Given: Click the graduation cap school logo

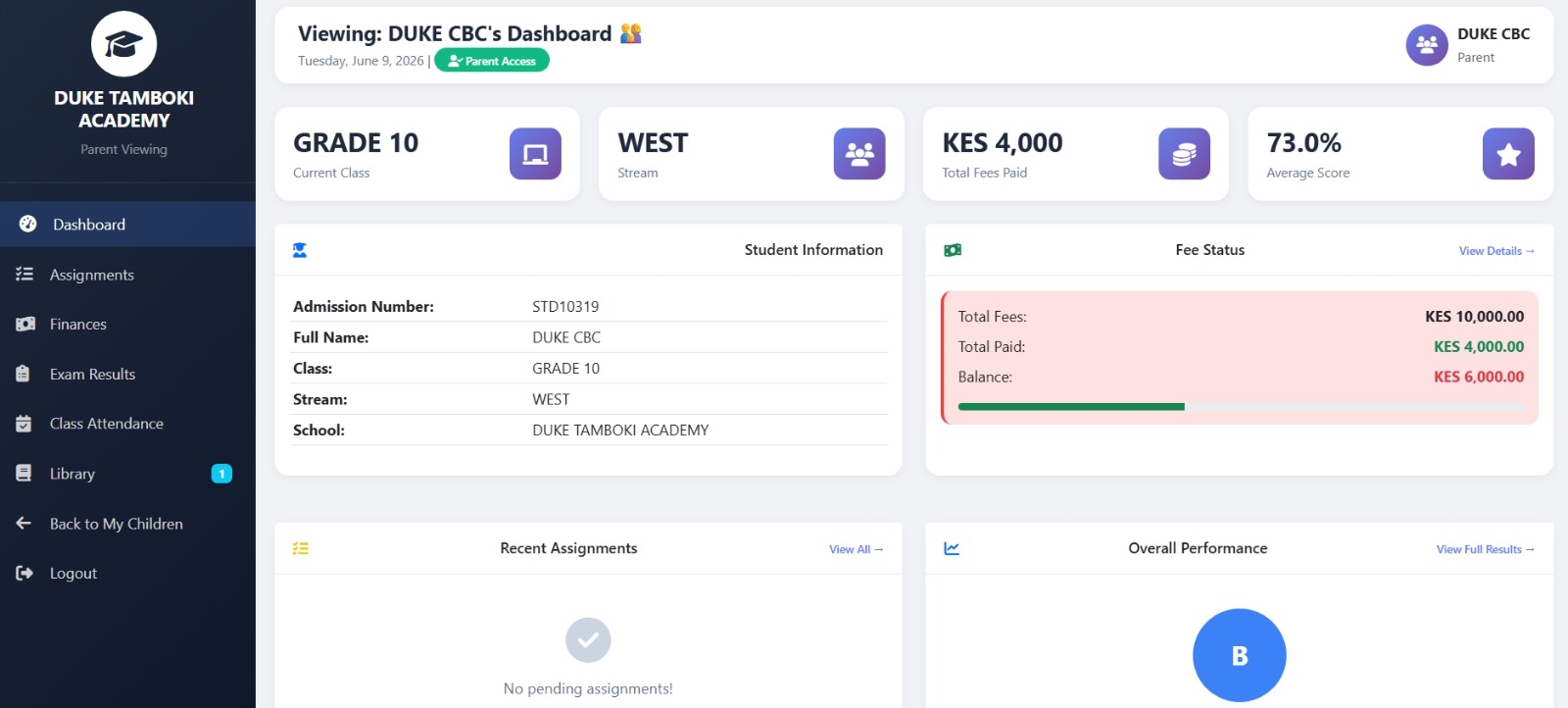Looking at the screenshot, I should click(123, 44).
